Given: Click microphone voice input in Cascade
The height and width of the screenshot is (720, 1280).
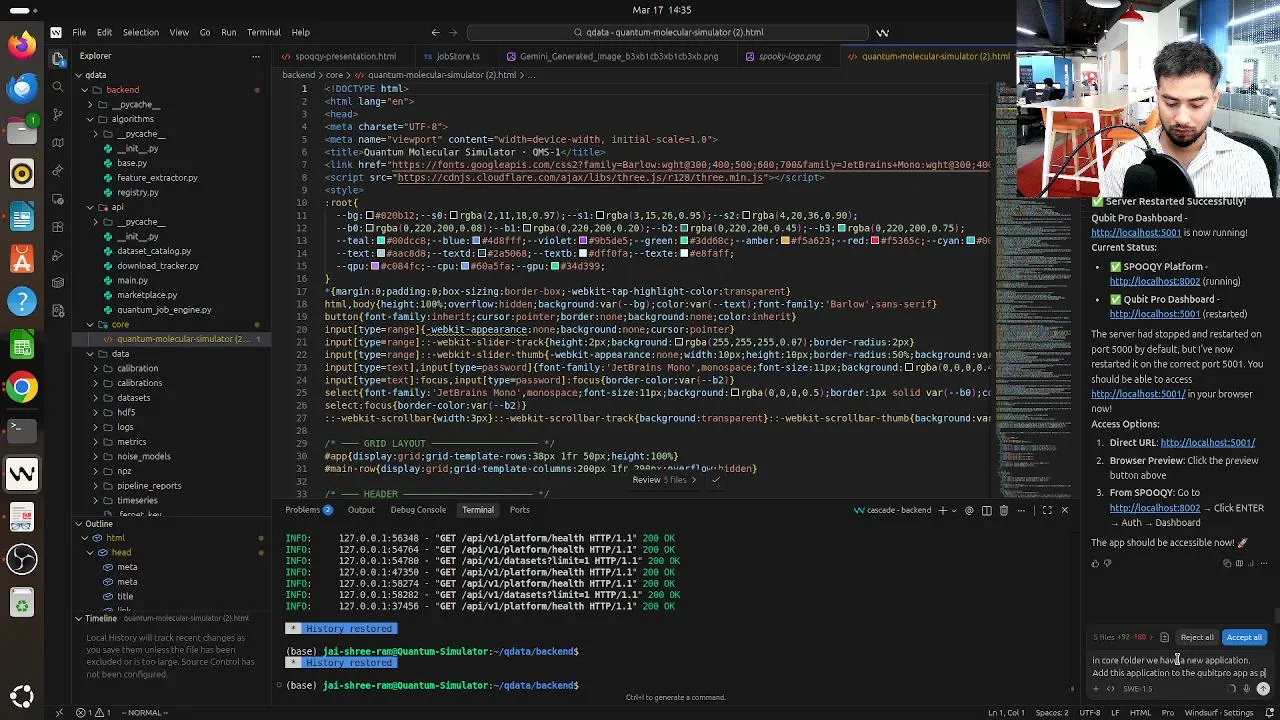Looking at the screenshot, I should pyautogui.click(x=1246, y=689).
